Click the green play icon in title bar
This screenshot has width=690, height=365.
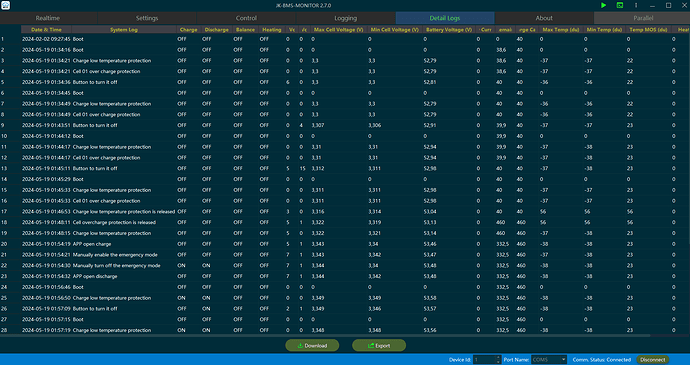point(604,5)
